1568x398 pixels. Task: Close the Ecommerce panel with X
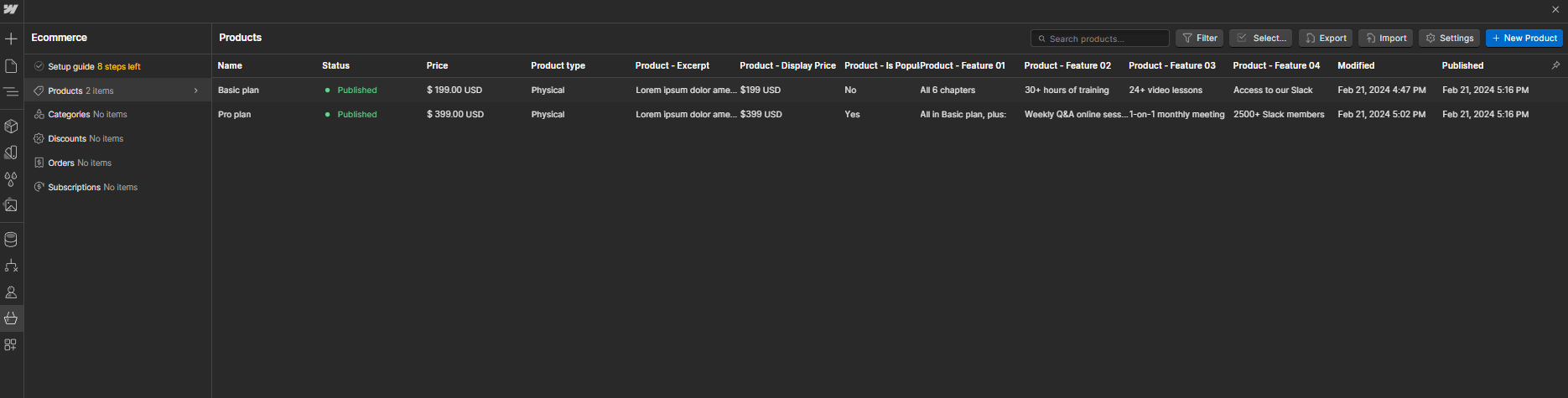pyautogui.click(x=1555, y=10)
